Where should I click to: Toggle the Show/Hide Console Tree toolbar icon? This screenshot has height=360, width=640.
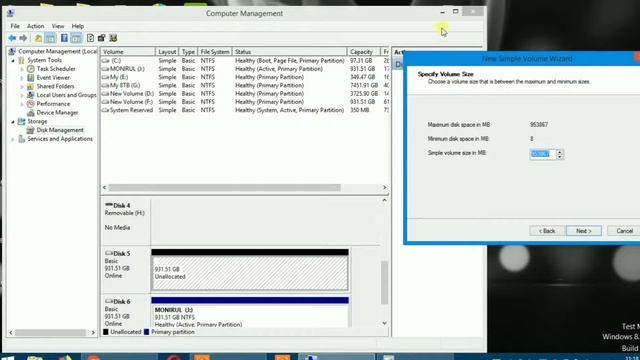click(x=50, y=38)
